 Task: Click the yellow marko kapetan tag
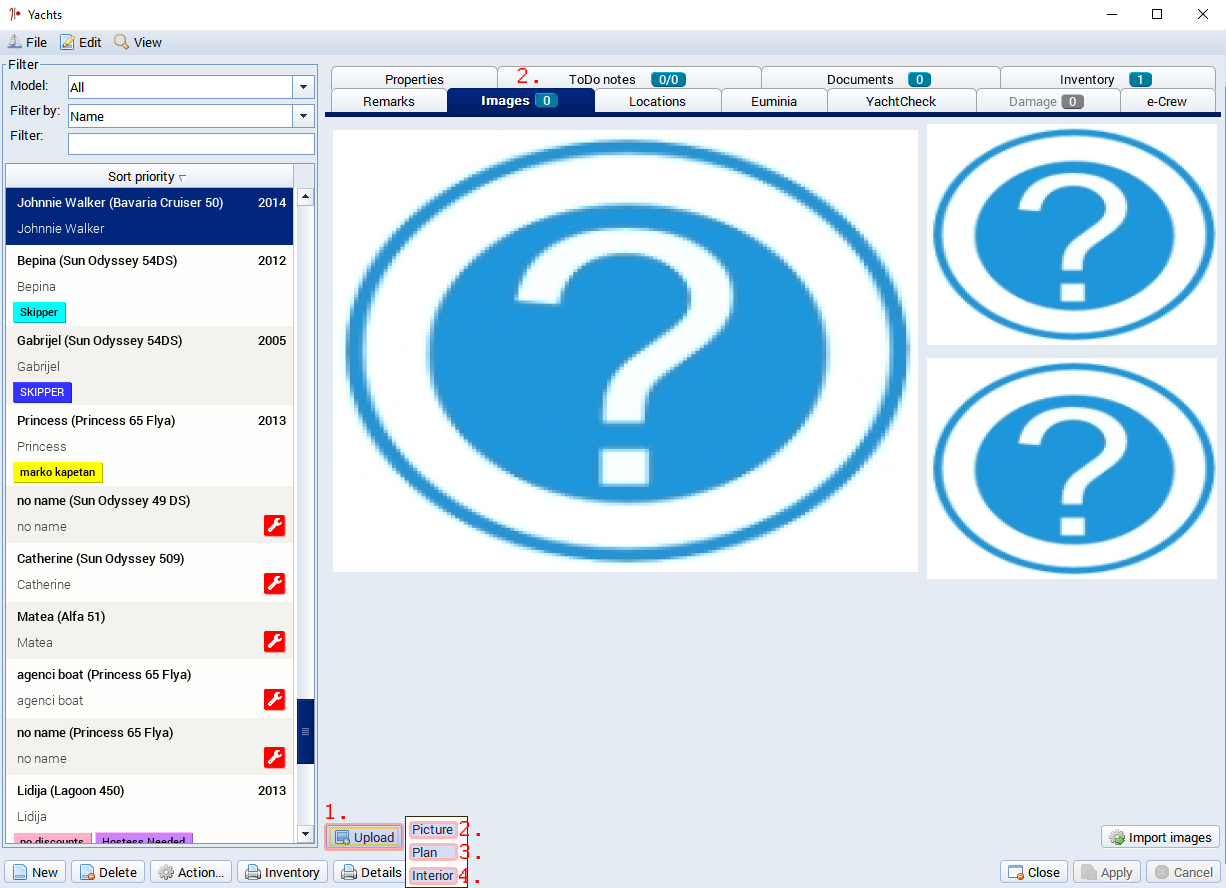[58, 472]
